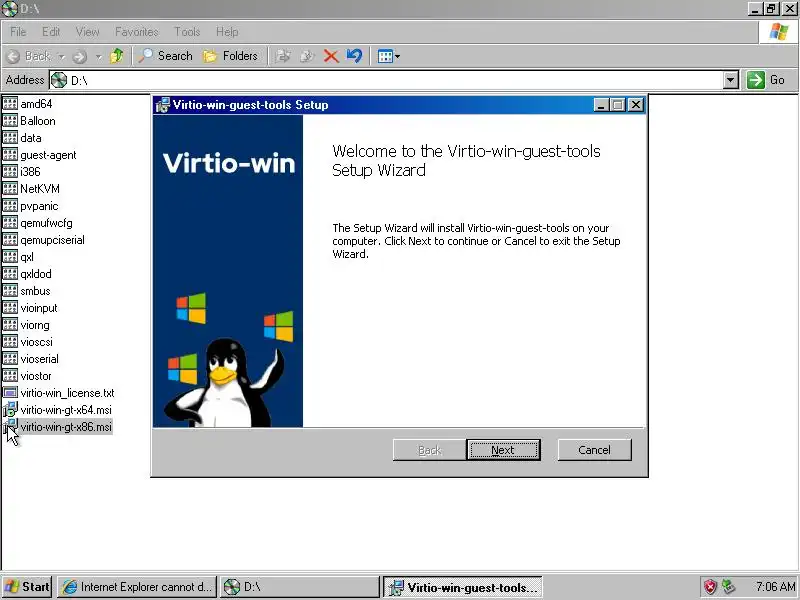The height and width of the screenshot is (600, 800).
Task: Open the View menu
Action: click(x=88, y=32)
